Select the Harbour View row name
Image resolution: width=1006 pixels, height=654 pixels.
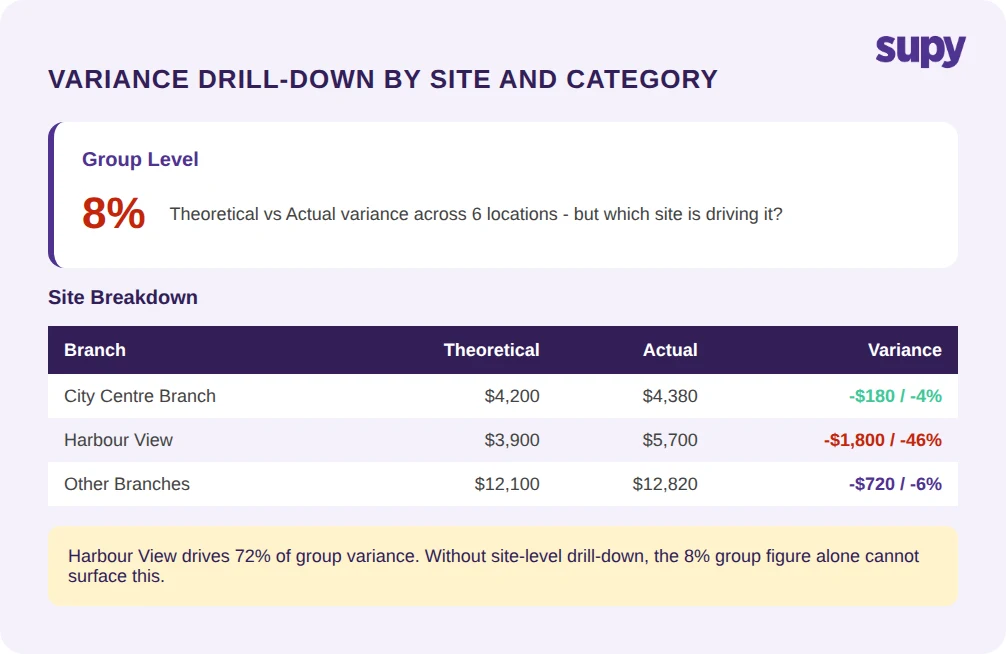pos(118,440)
